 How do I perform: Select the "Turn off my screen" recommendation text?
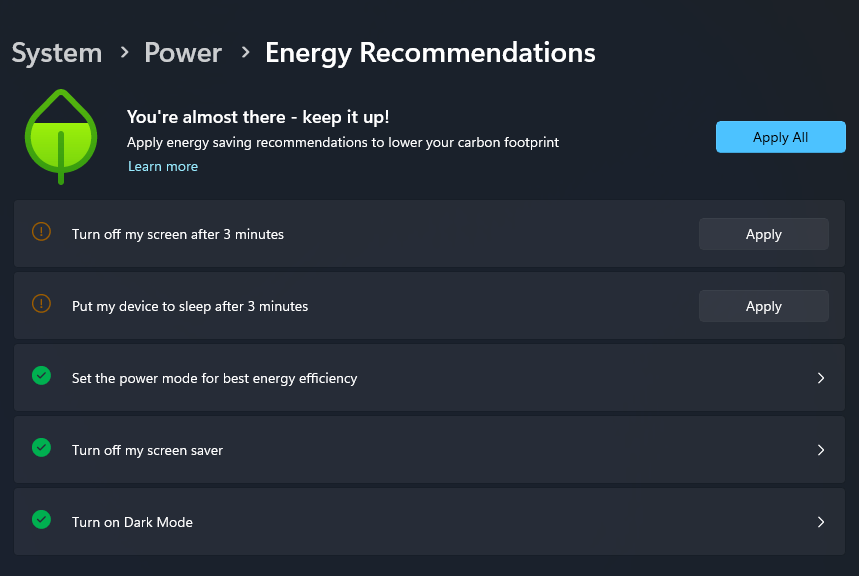point(178,234)
